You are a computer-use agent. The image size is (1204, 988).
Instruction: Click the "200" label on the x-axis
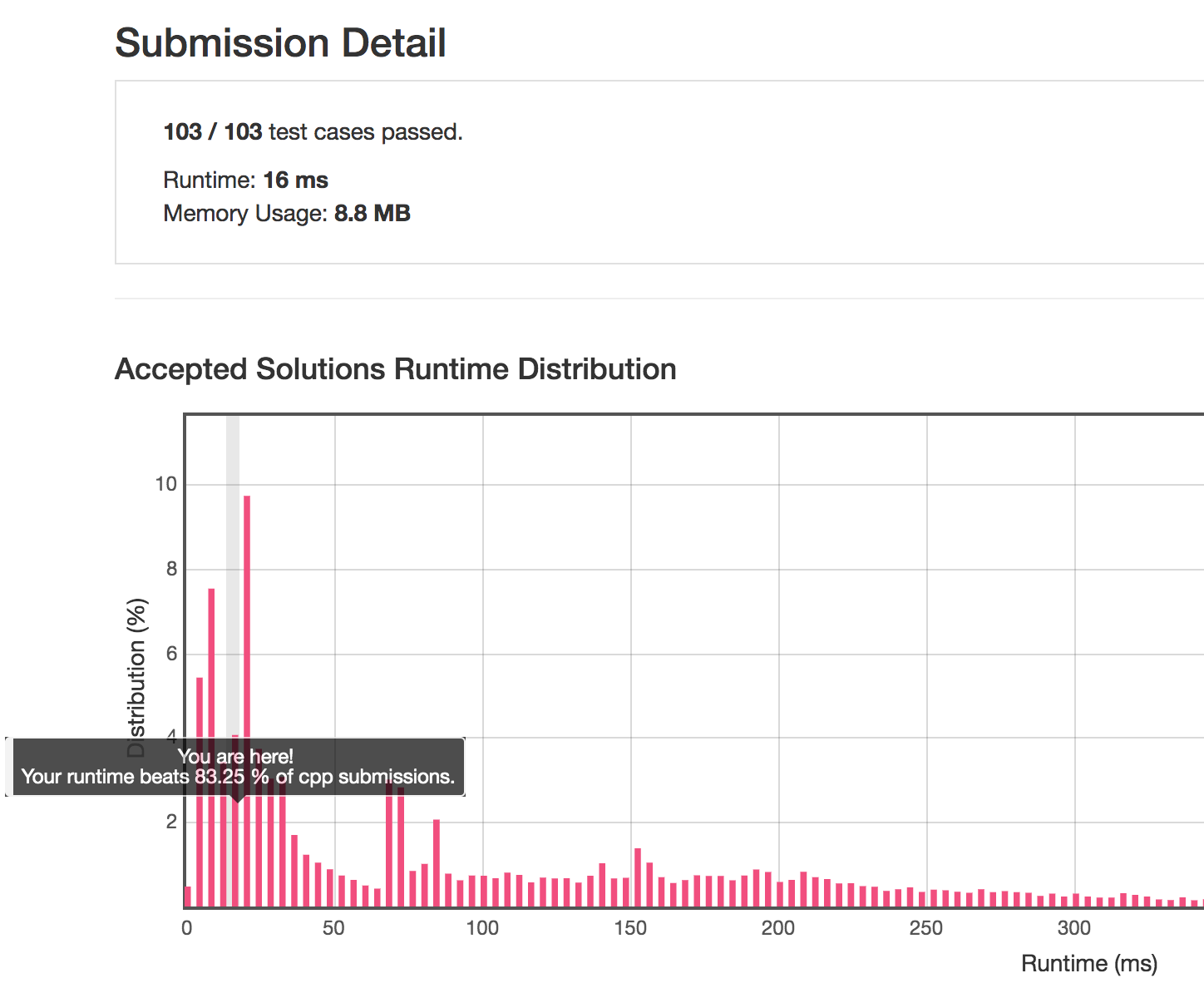pyautogui.click(x=778, y=929)
